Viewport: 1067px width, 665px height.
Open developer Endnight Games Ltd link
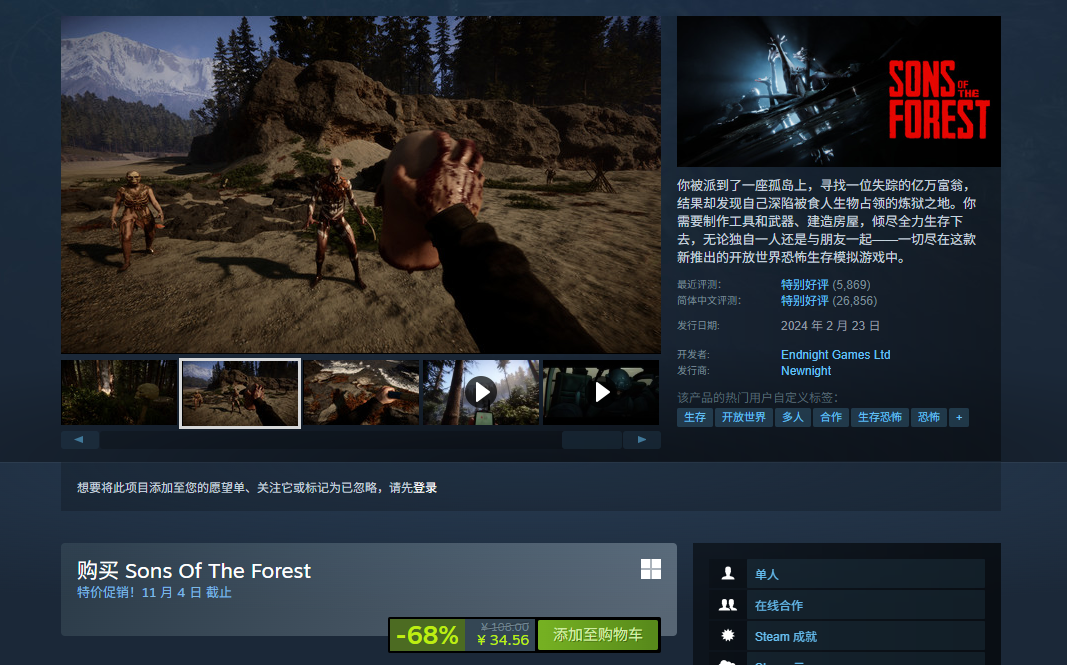[836, 355]
